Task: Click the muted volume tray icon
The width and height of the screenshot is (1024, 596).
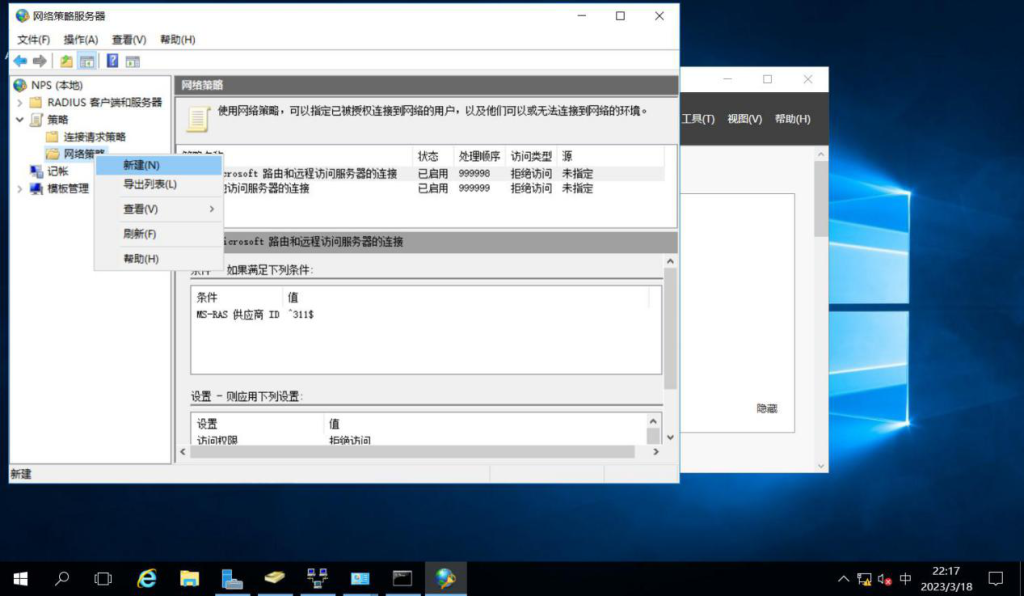Action: [x=885, y=579]
